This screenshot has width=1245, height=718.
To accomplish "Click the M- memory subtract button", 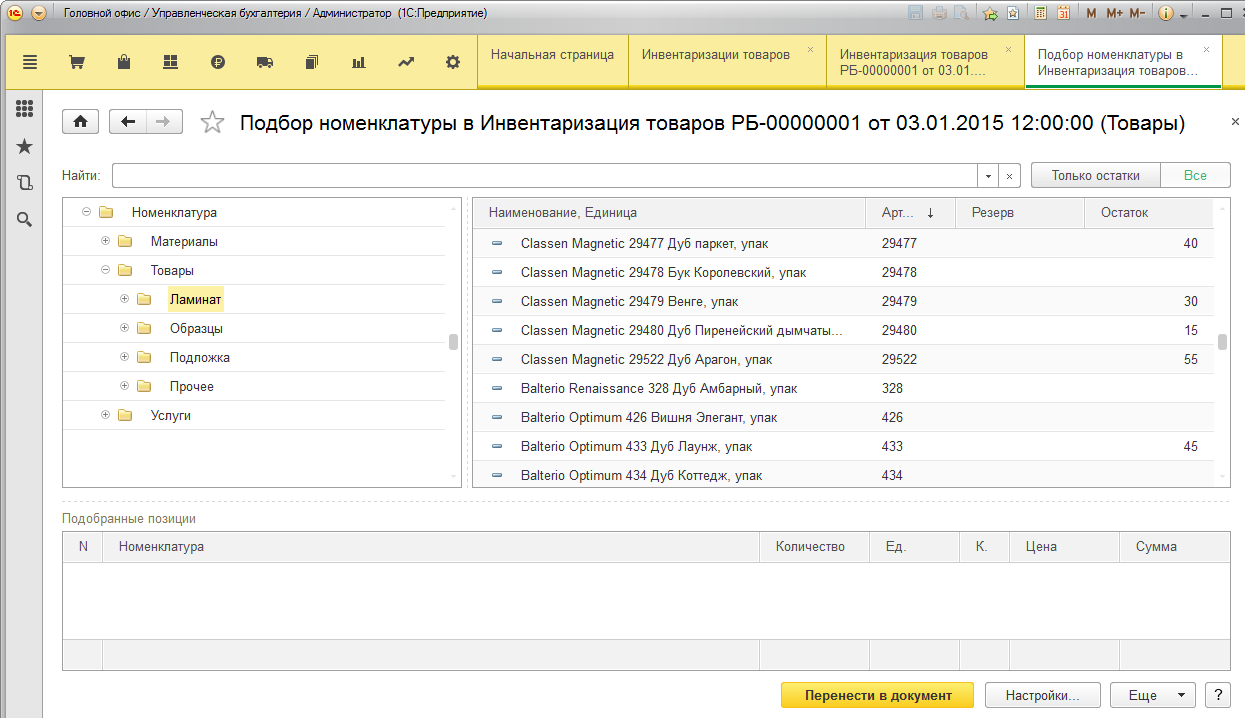I will coord(1137,14).
